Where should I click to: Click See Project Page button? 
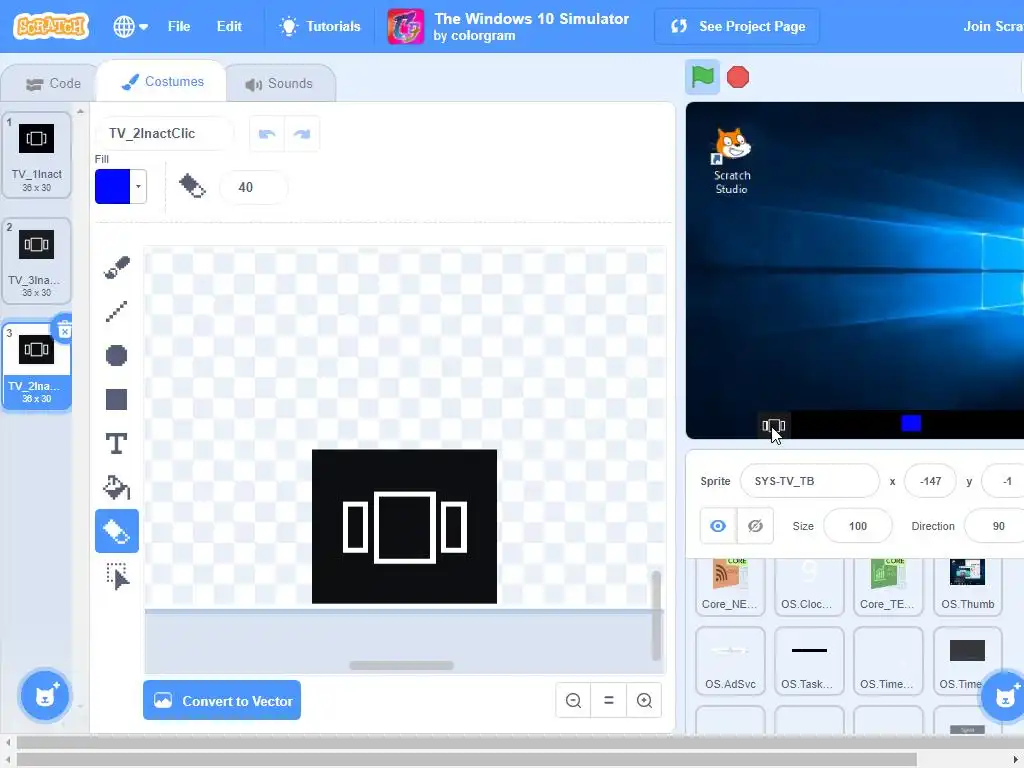pos(737,26)
